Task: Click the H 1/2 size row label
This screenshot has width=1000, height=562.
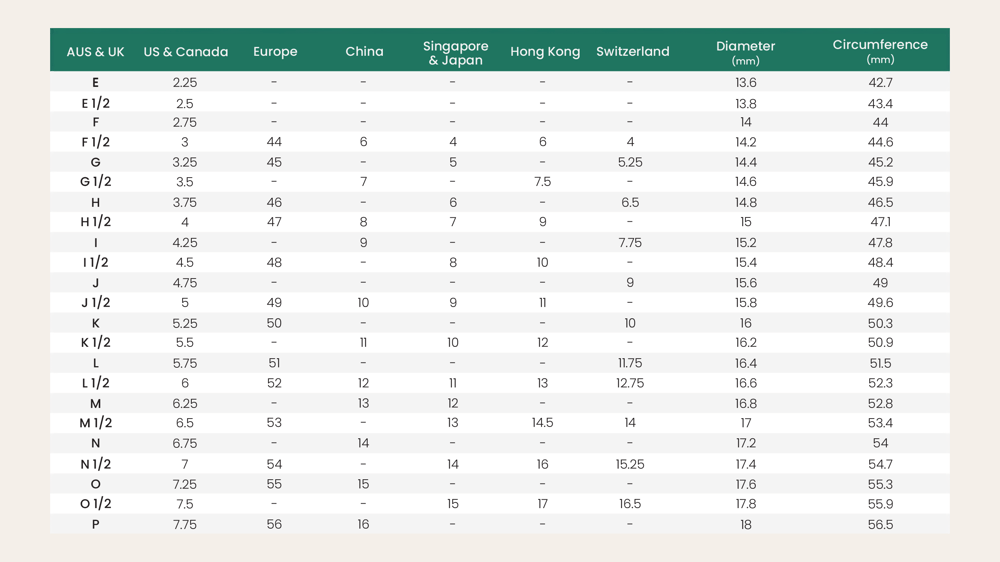Action: click(96, 222)
